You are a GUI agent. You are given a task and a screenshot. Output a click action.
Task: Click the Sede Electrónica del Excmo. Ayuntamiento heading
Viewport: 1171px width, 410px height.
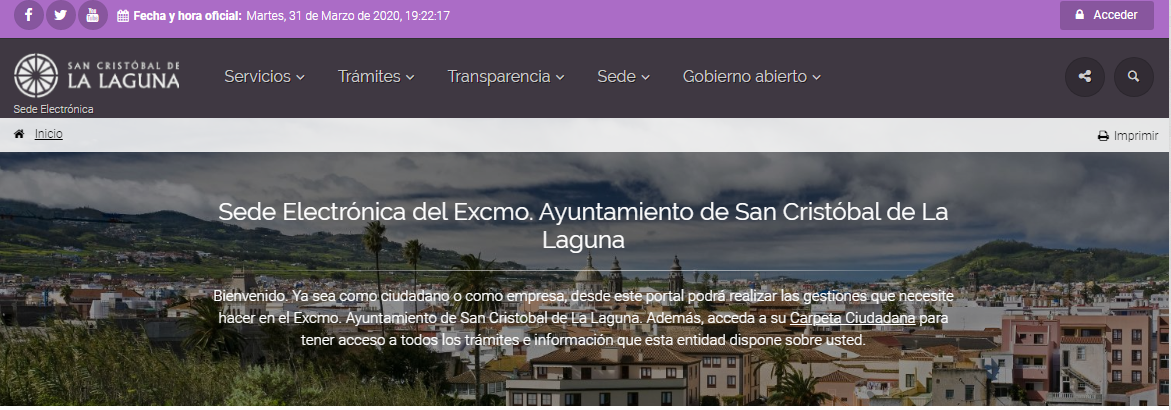pos(583,226)
